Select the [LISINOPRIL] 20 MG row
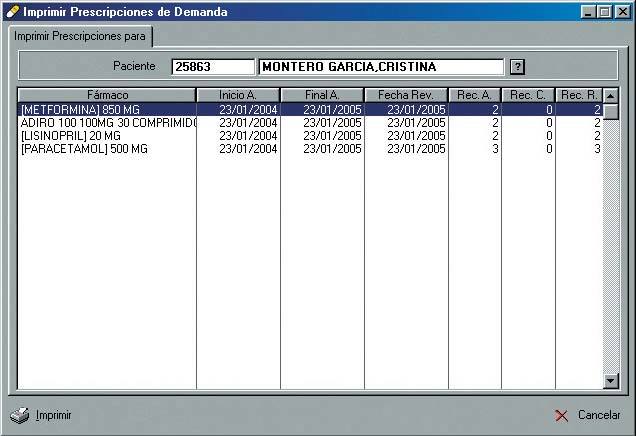 [x=107, y=135]
